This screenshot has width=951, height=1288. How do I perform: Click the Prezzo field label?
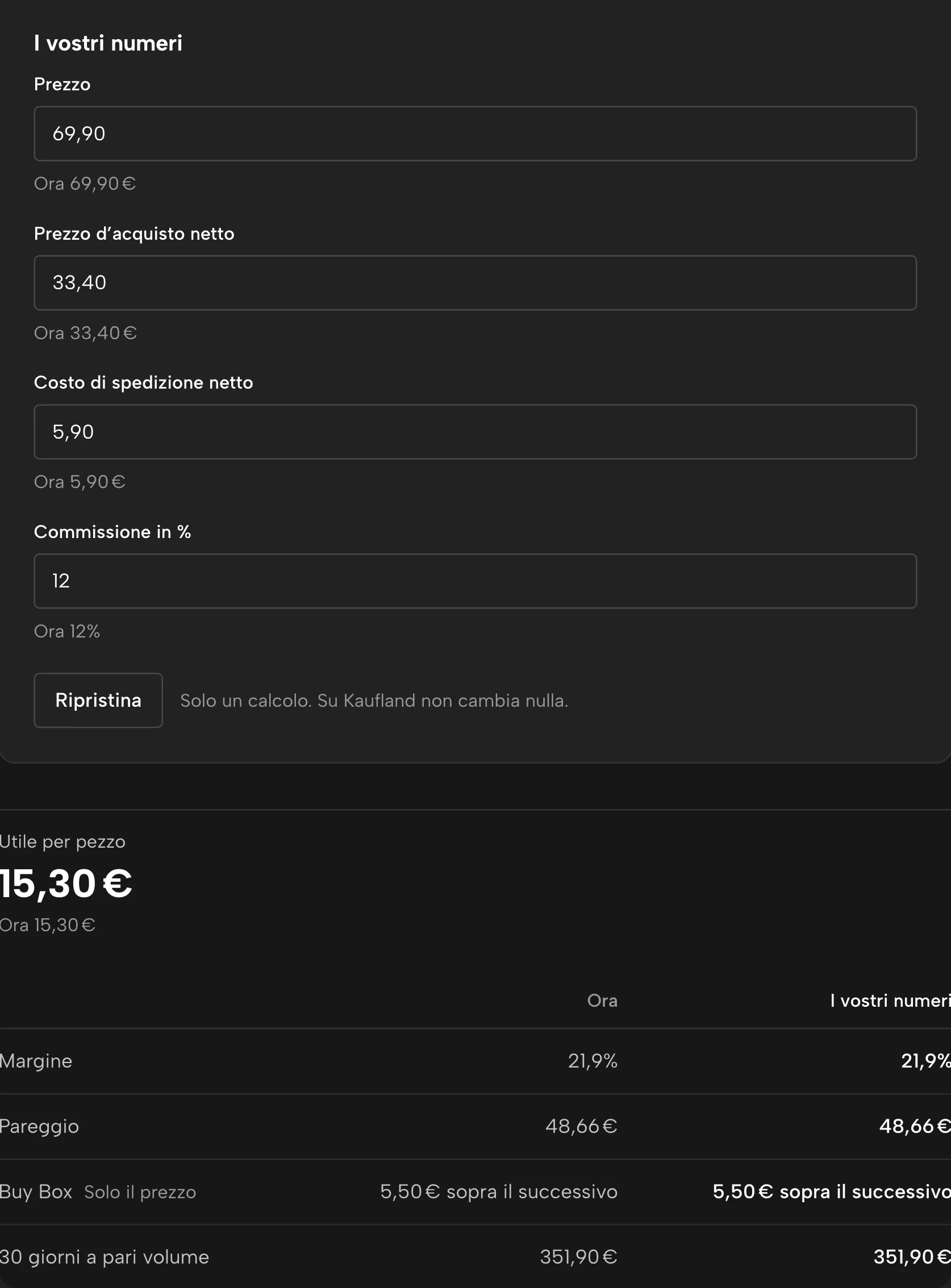point(62,84)
